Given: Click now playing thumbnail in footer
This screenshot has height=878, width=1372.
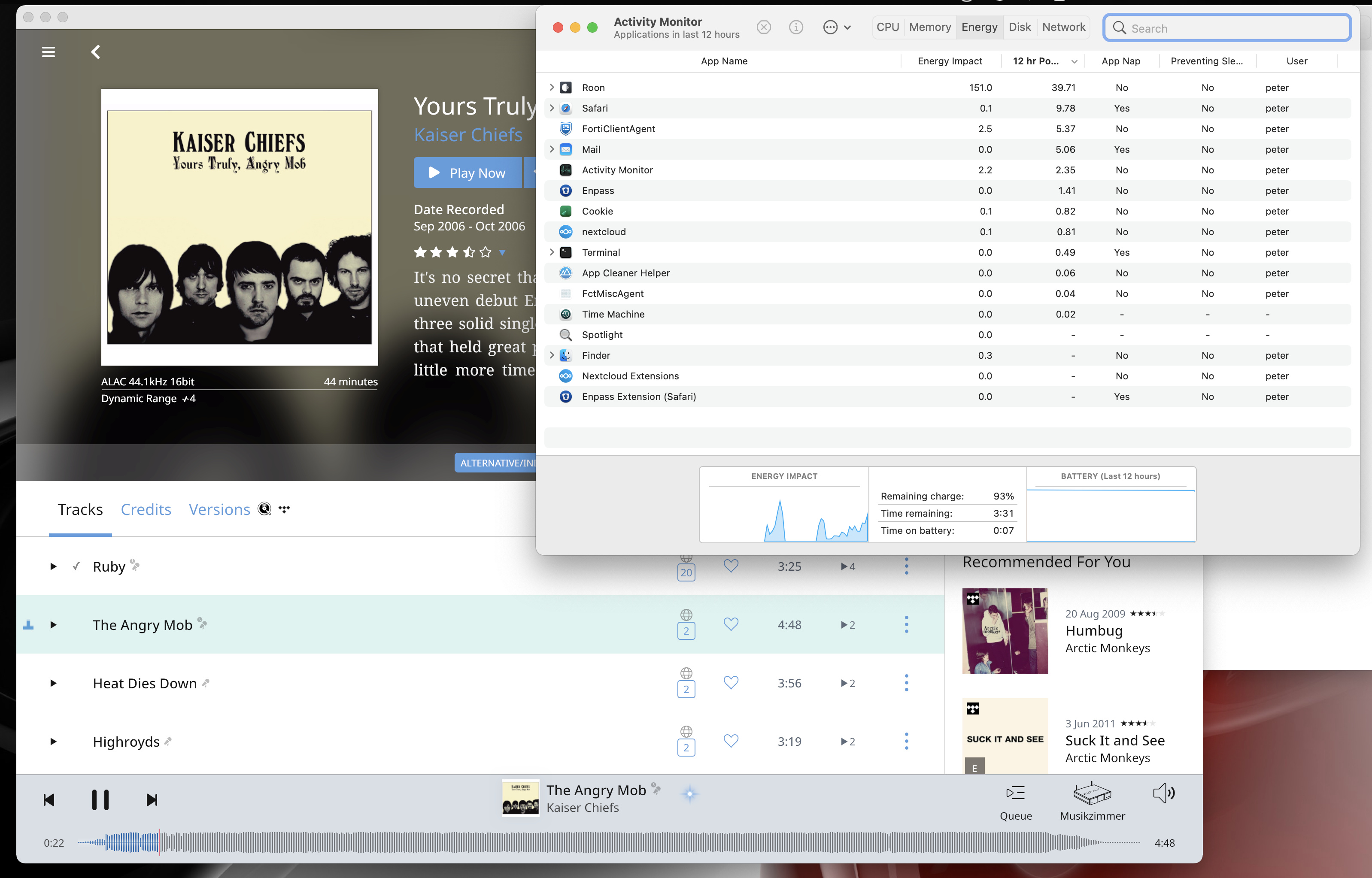Looking at the screenshot, I should [x=520, y=798].
